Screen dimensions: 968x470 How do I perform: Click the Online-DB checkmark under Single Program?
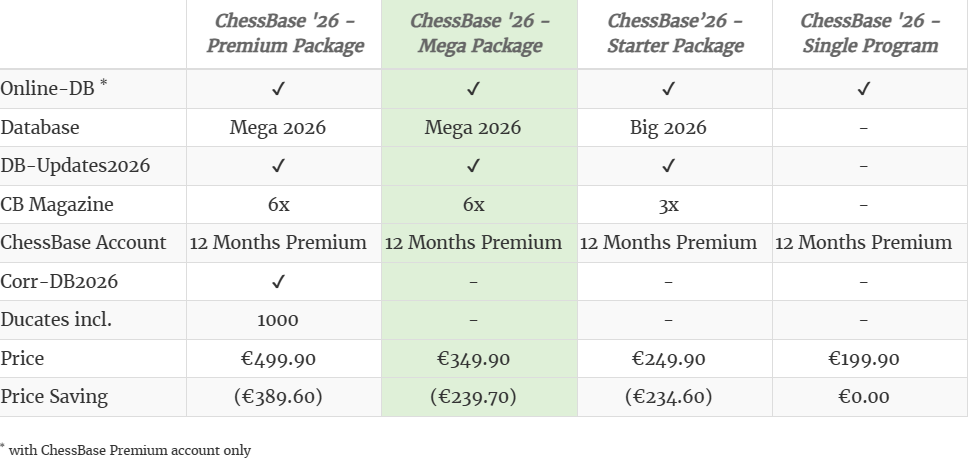click(x=864, y=89)
